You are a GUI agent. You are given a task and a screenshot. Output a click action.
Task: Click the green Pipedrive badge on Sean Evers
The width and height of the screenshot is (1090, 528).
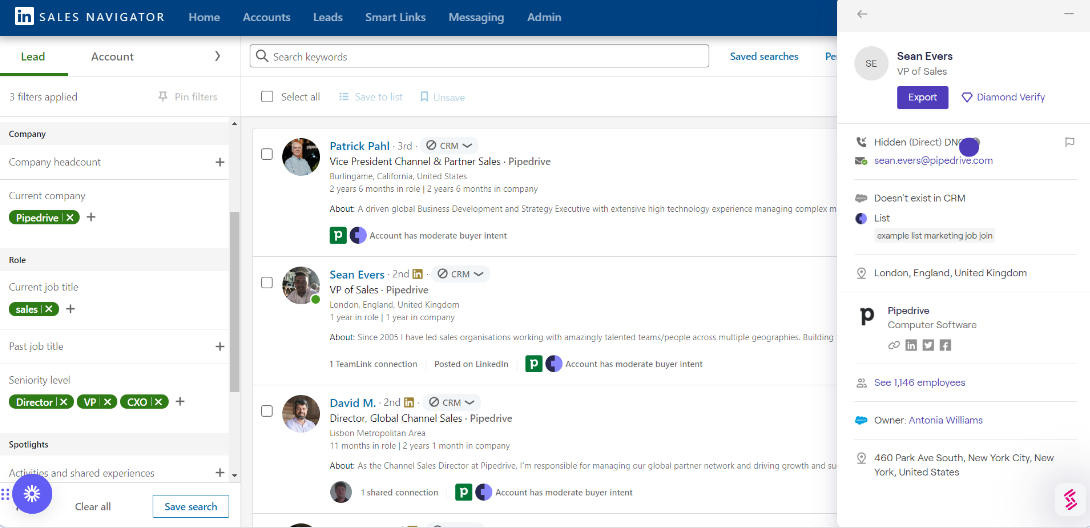(534, 363)
